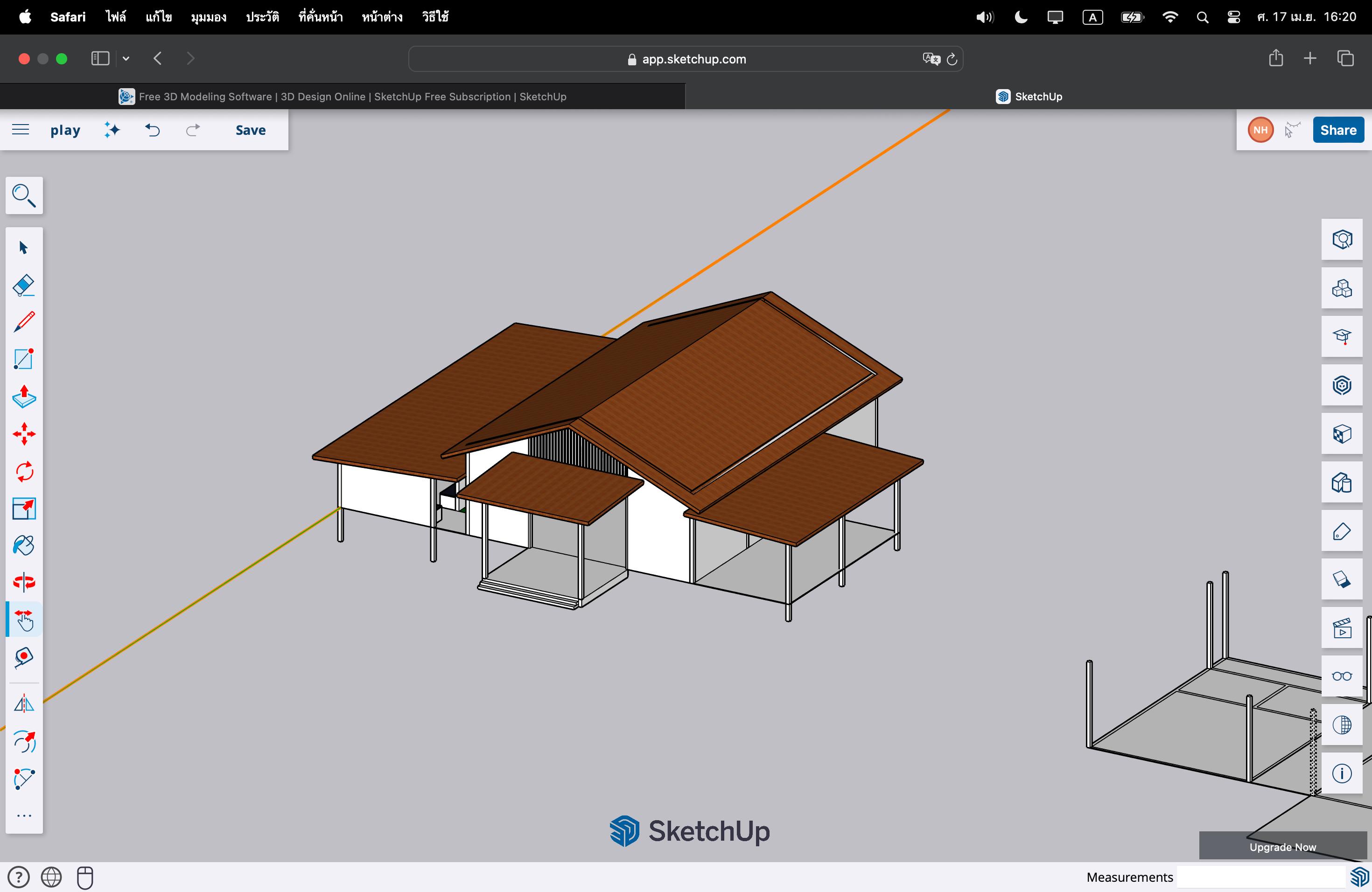
Task: Select the Pencil Line tool
Action: [24, 322]
